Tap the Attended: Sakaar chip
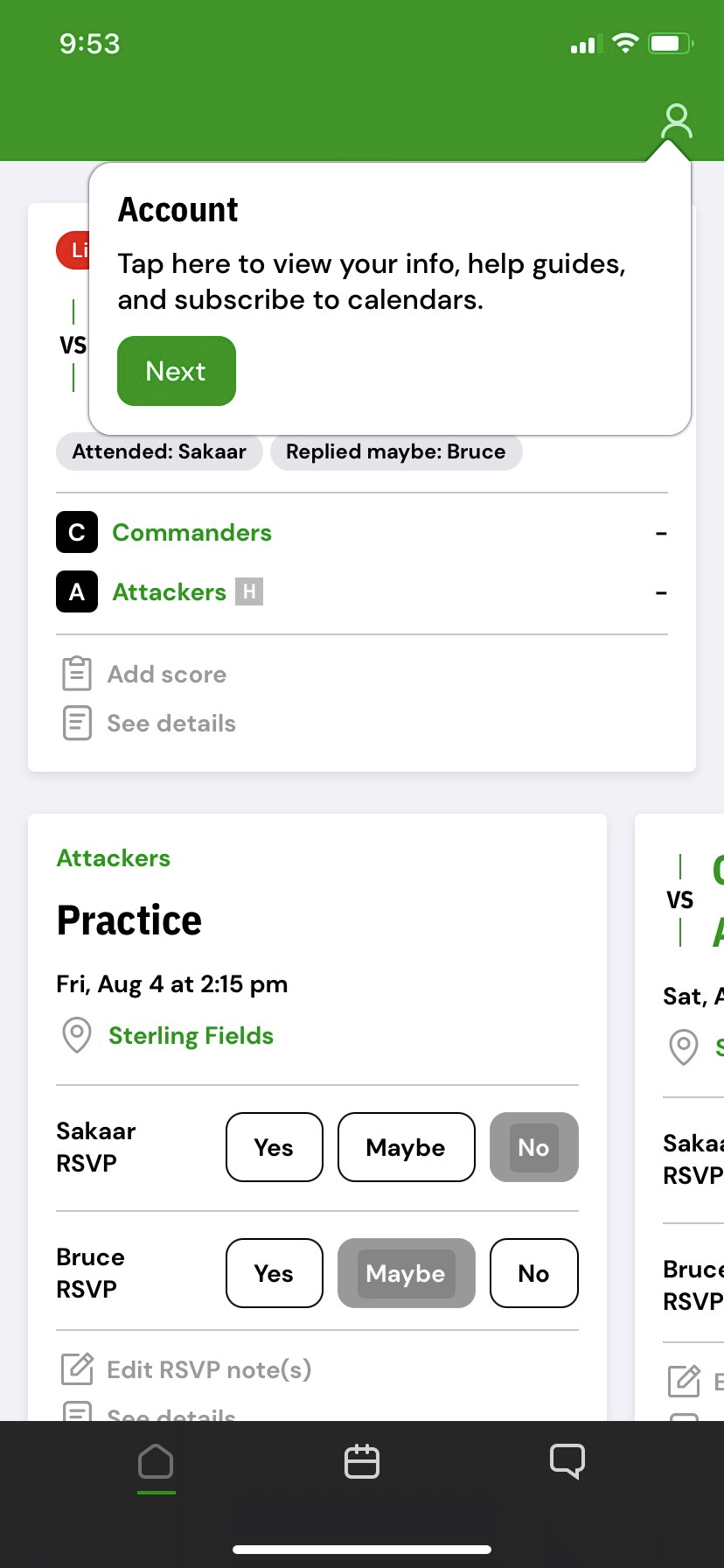Viewport: 724px width, 1568px height. 159,451
